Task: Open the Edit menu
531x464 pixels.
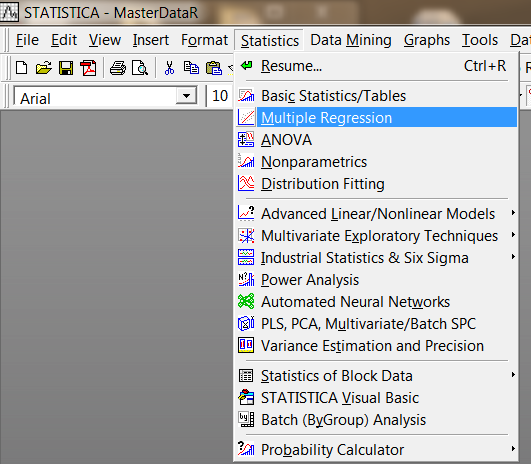Action: pyautogui.click(x=64, y=40)
